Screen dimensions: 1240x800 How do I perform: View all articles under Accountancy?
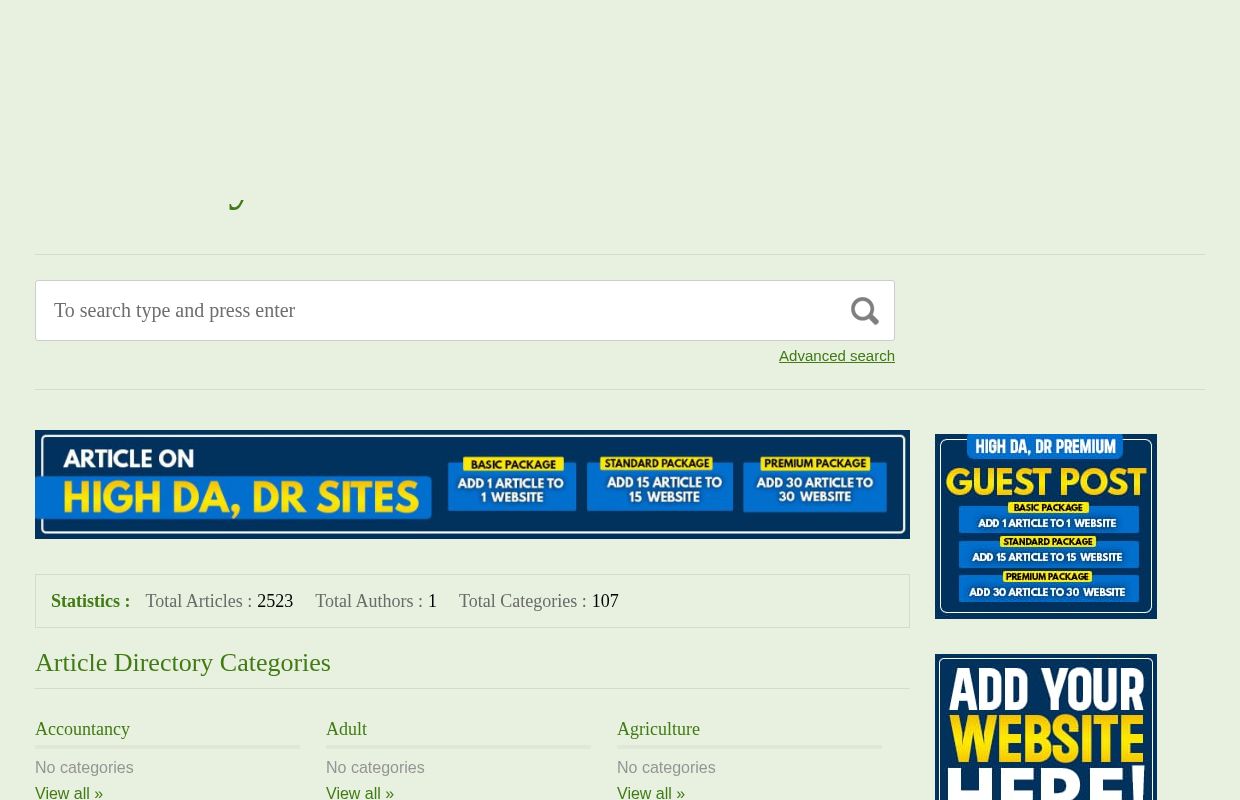[68, 792]
